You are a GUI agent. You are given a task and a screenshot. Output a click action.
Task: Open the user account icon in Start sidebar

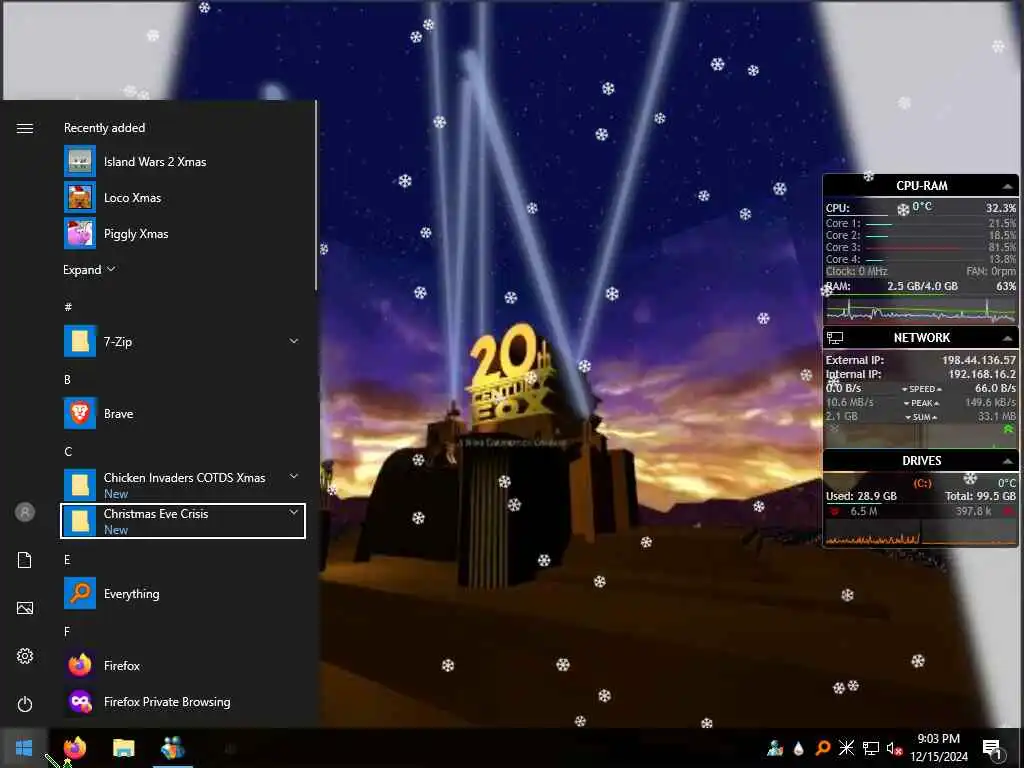pos(25,512)
